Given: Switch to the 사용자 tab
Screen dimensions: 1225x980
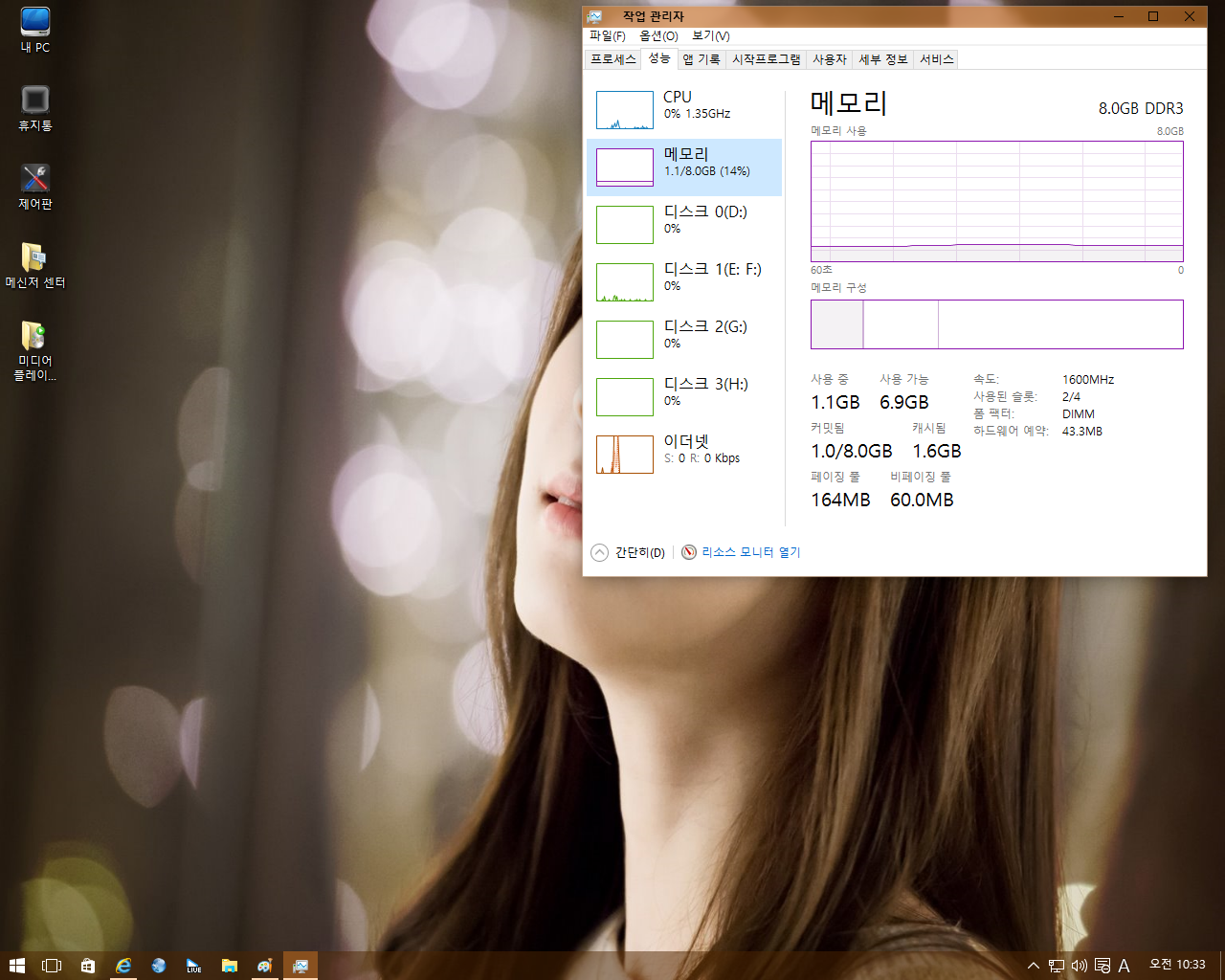Looking at the screenshot, I should pyautogui.click(x=830, y=59).
